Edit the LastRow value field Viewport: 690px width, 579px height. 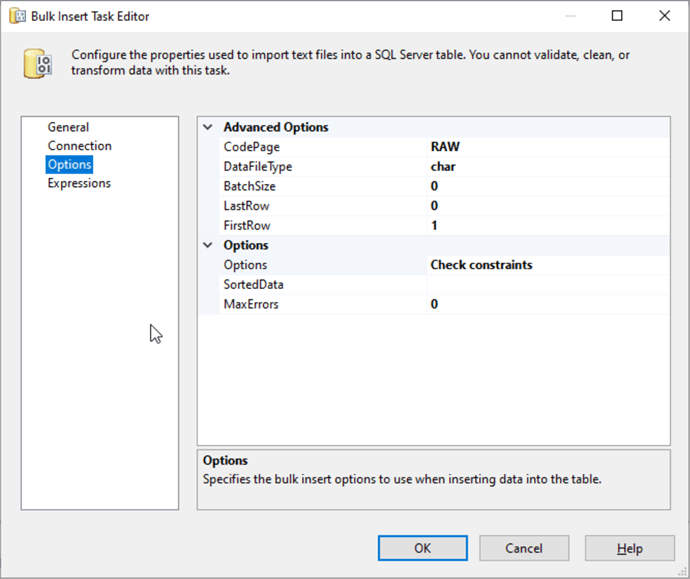[x=547, y=206]
